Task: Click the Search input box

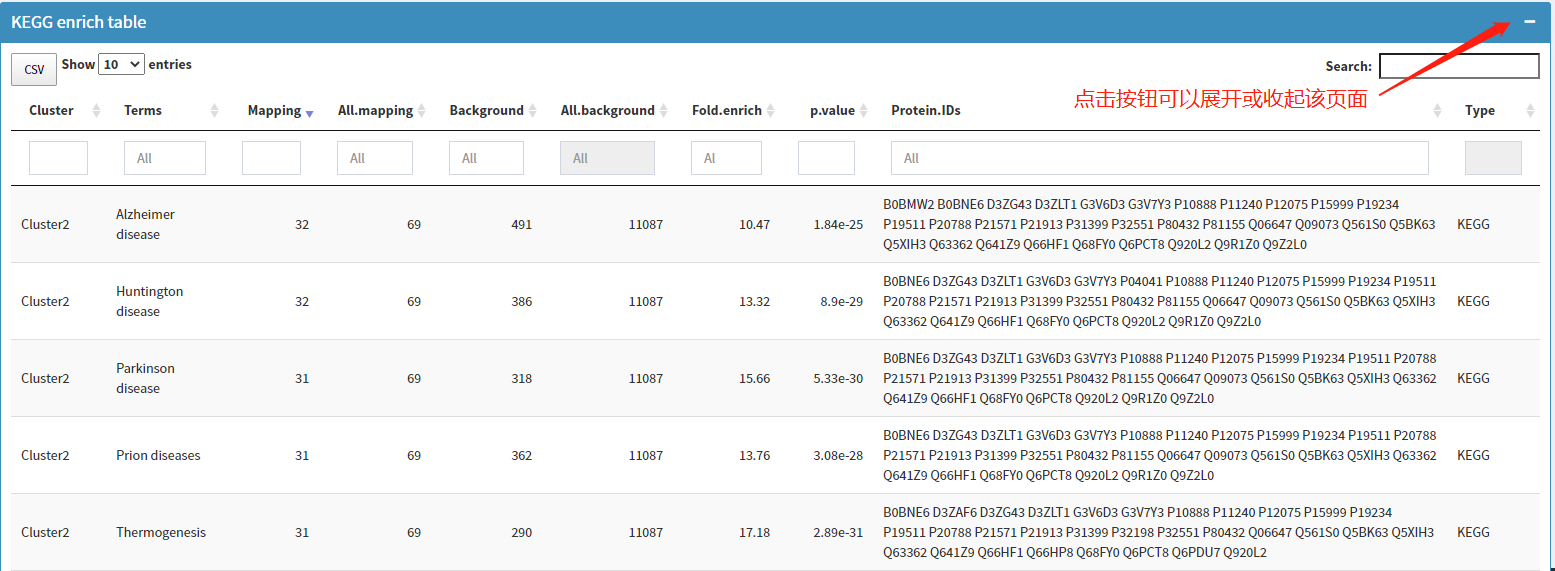Action: (x=1458, y=66)
